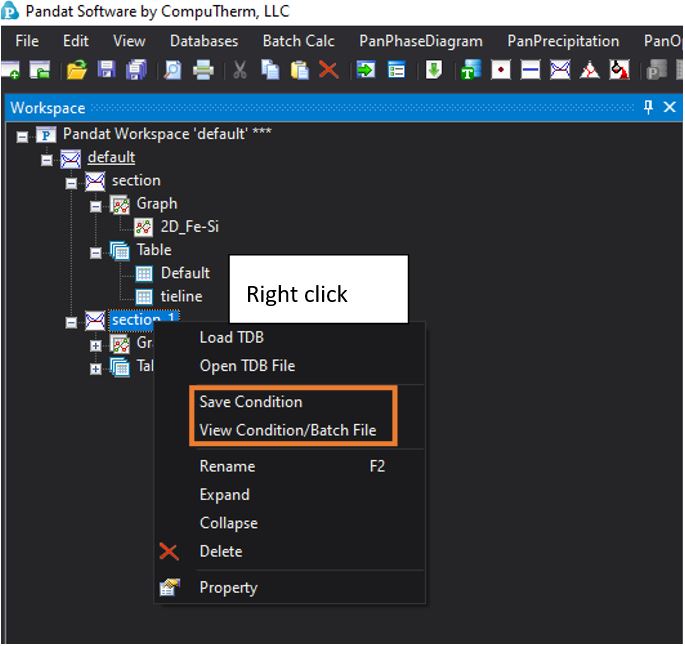This screenshot has width=685, height=646.
Task: Select the liquidus projection icon
Action: click(x=590, y=70)
